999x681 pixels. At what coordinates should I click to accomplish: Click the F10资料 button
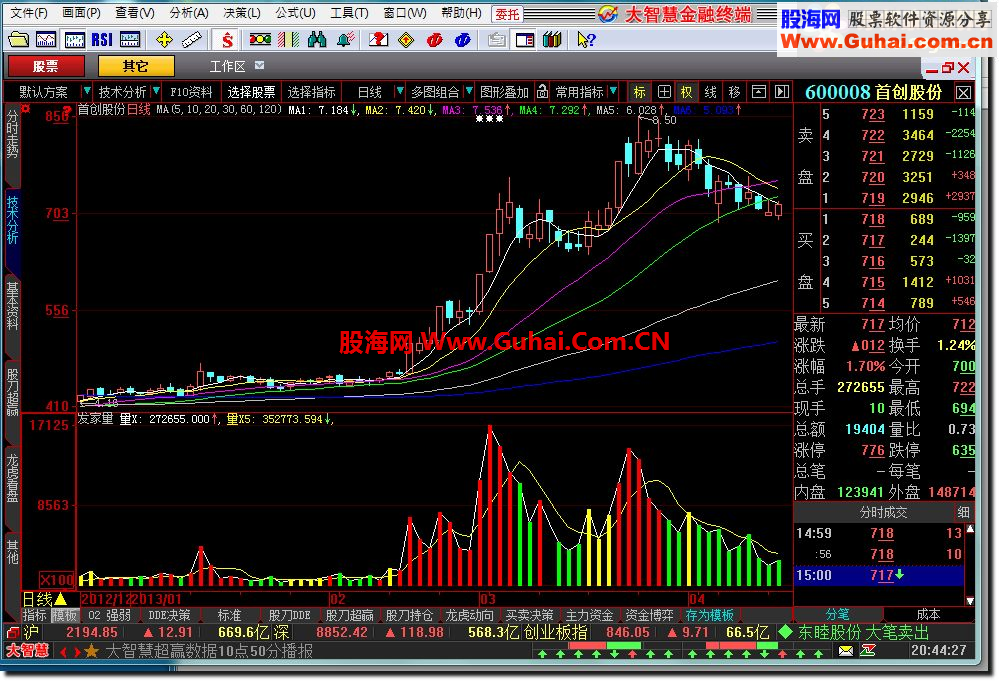(x=190, y=92)
